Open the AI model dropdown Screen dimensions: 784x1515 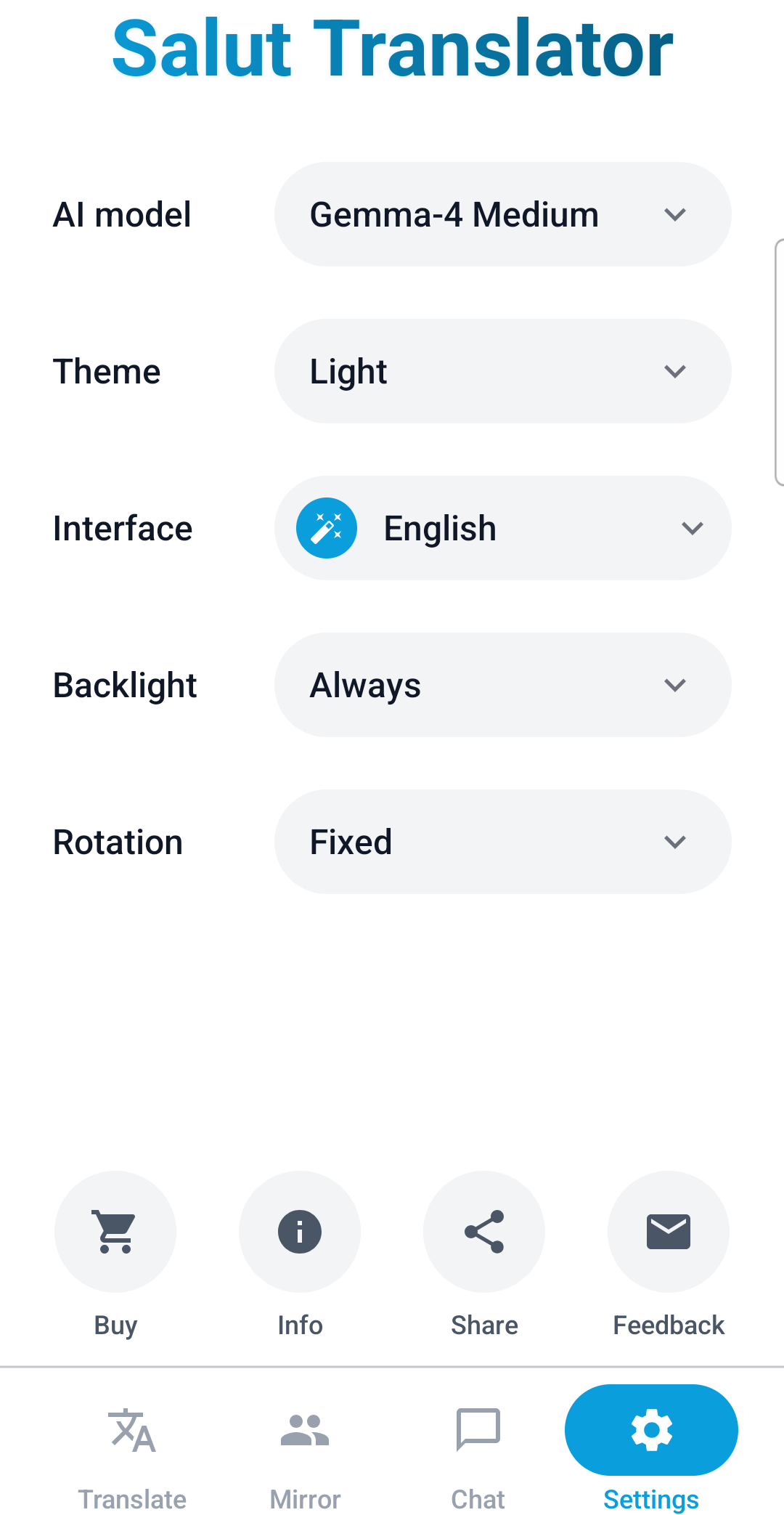[x=502, y=214]
